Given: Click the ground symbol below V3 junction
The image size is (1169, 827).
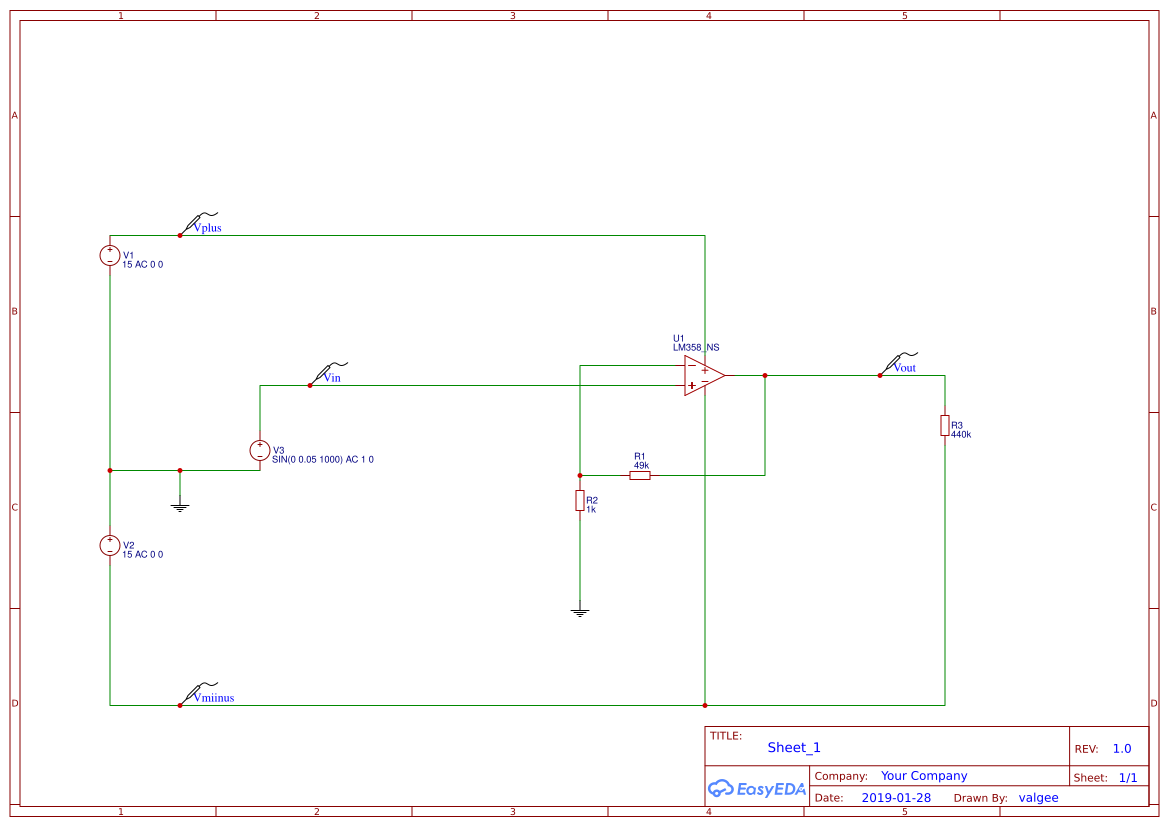Looking at the screenshot, I should 180,506.
